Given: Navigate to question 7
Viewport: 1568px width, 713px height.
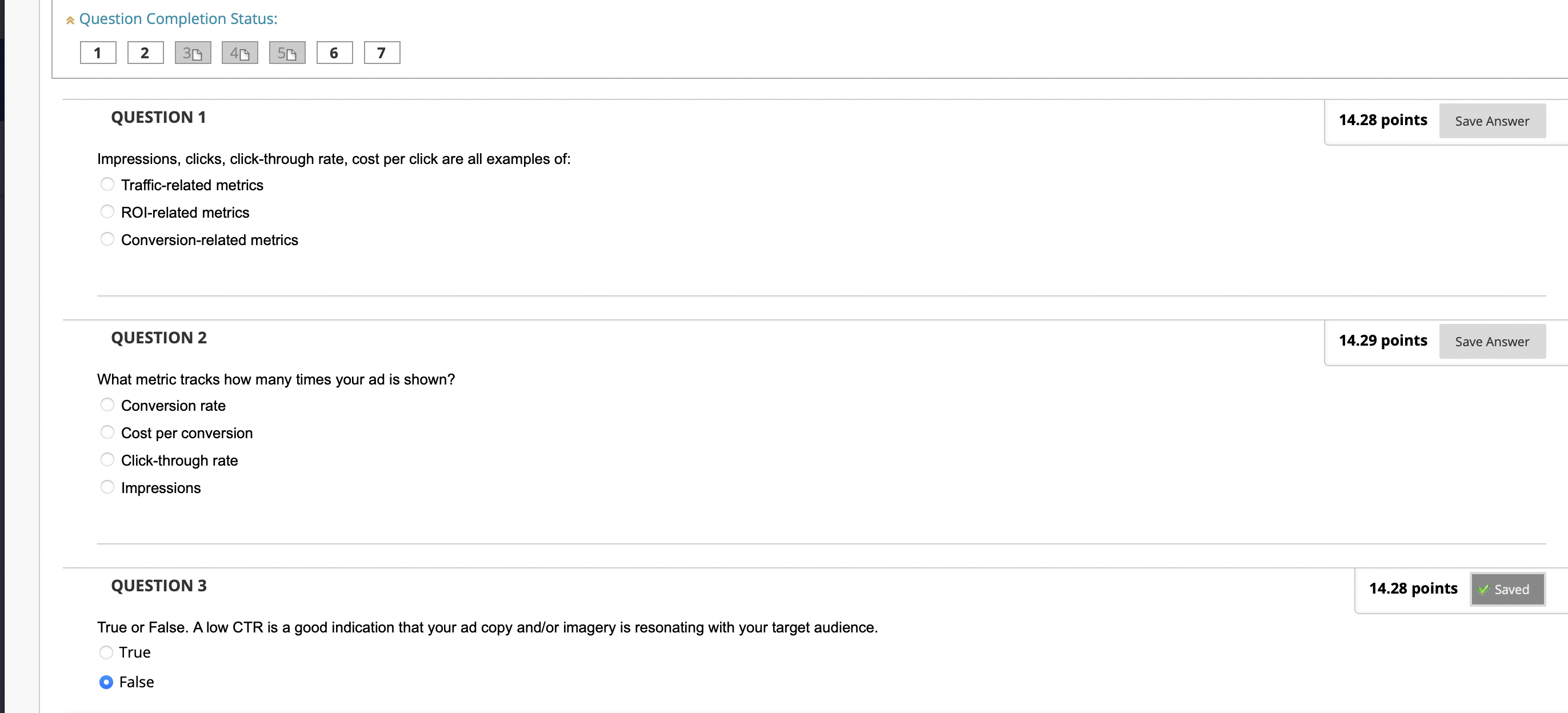Looking at the screenshot, I should pos(382,53).
